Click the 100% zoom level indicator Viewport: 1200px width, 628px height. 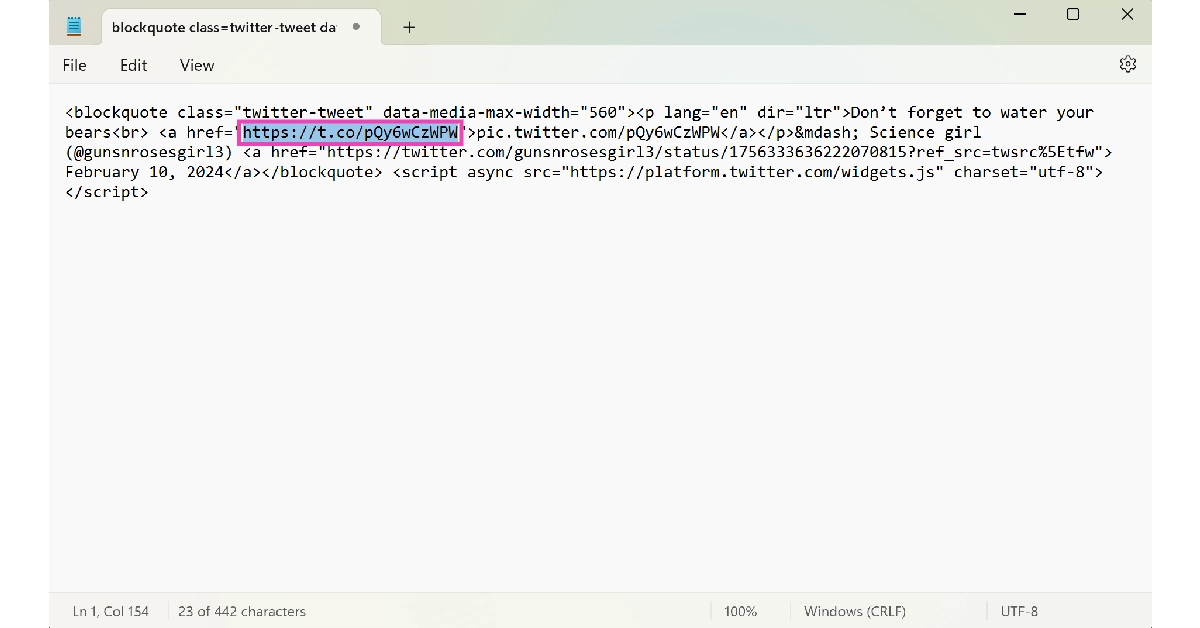point(740,611)
